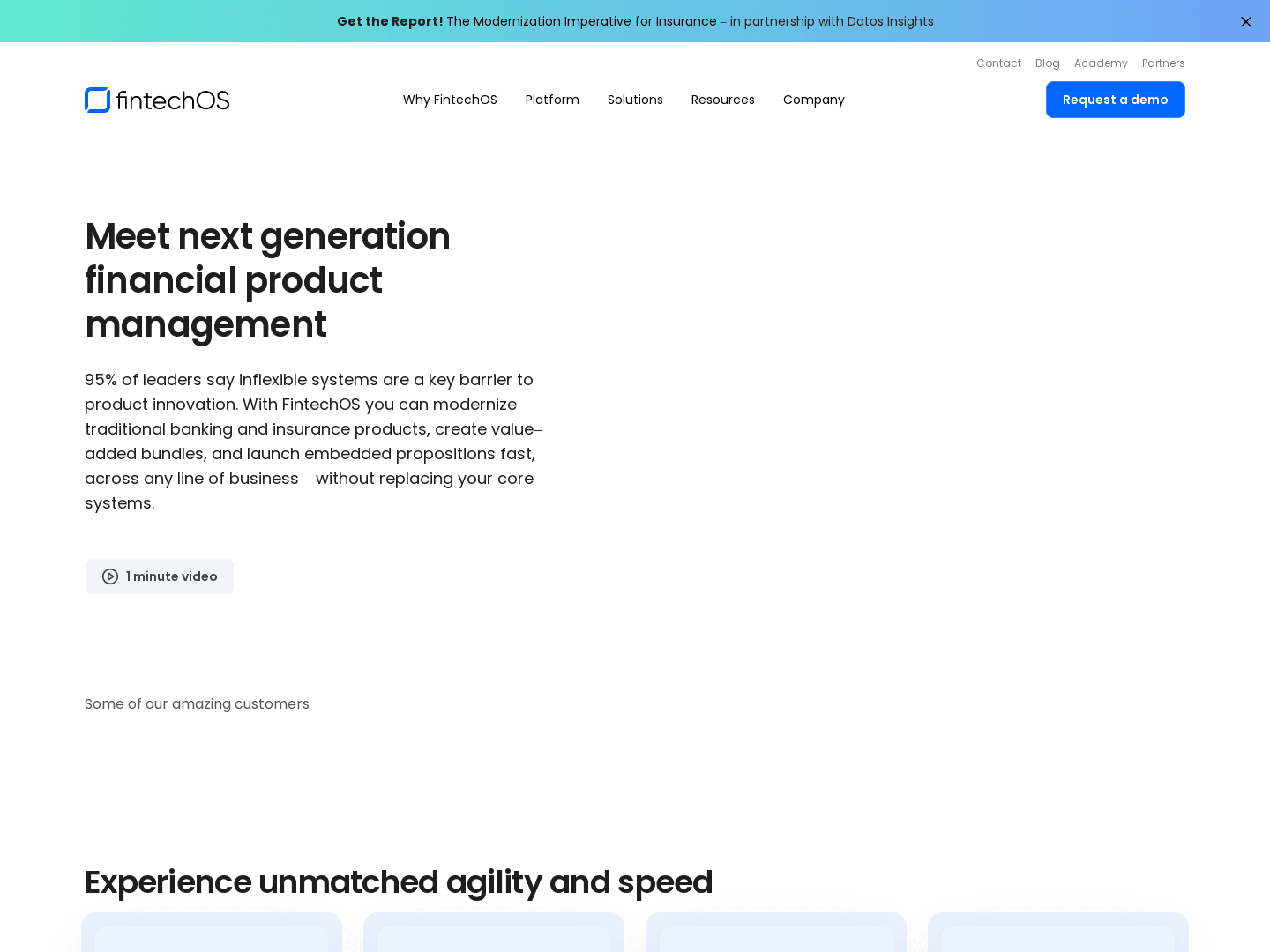Visit the Academy link

(x=1100, y=63)
